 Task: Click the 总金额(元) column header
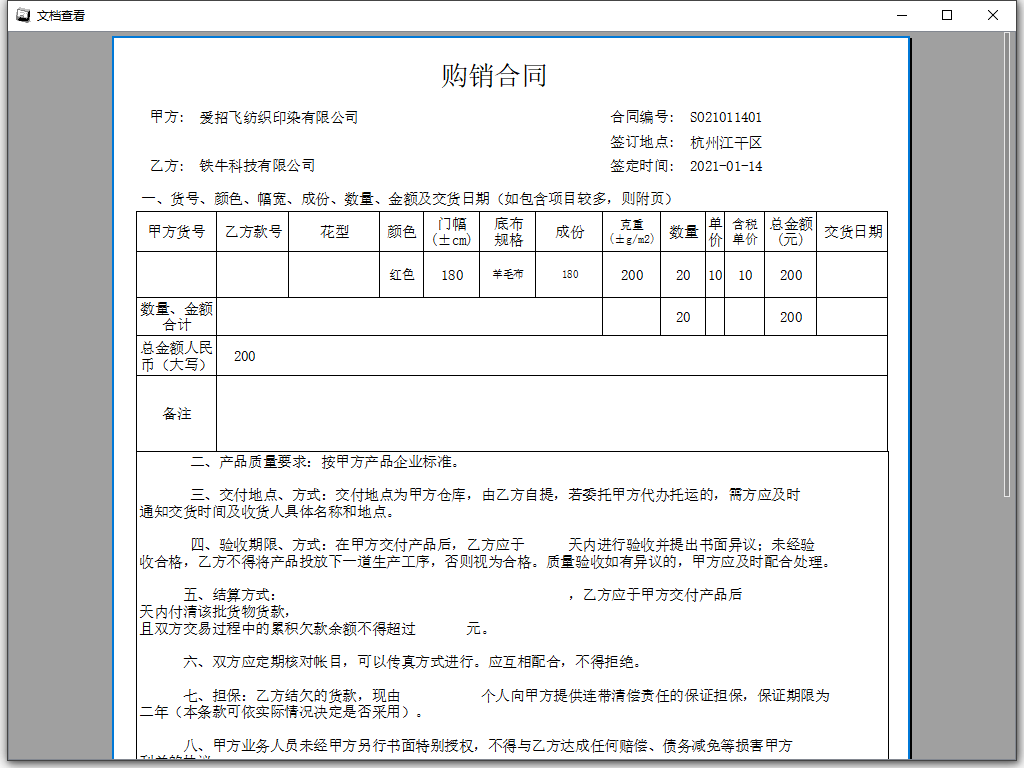click(791, 232)
